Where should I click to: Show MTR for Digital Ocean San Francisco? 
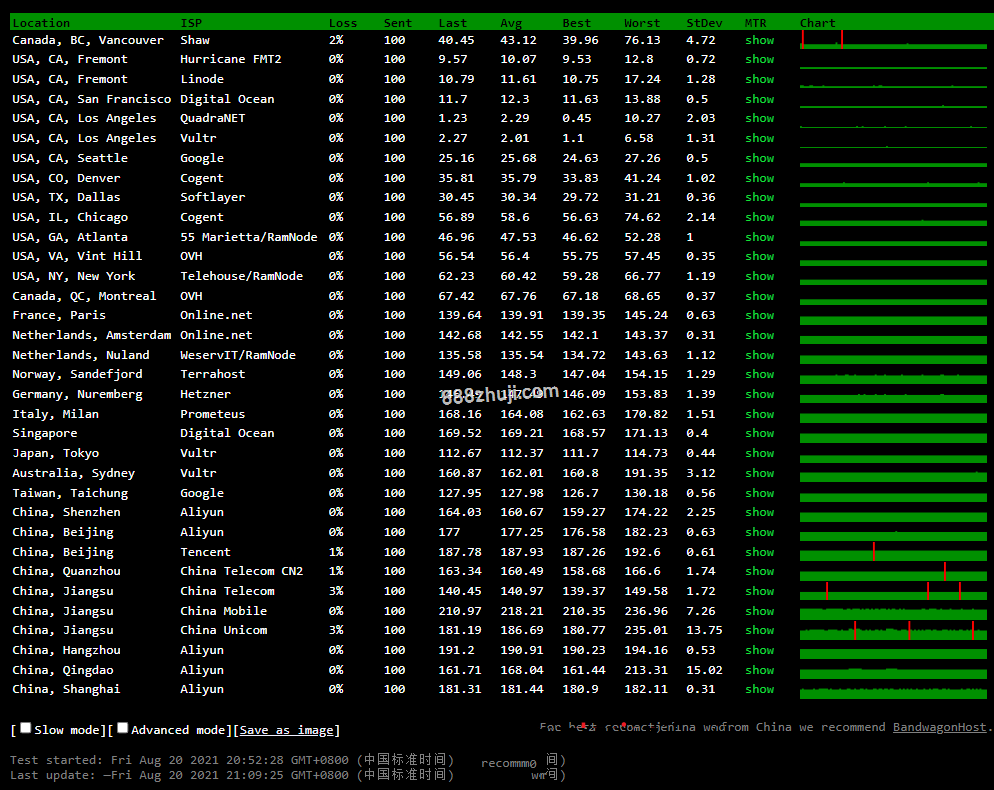tap(759, 99)
